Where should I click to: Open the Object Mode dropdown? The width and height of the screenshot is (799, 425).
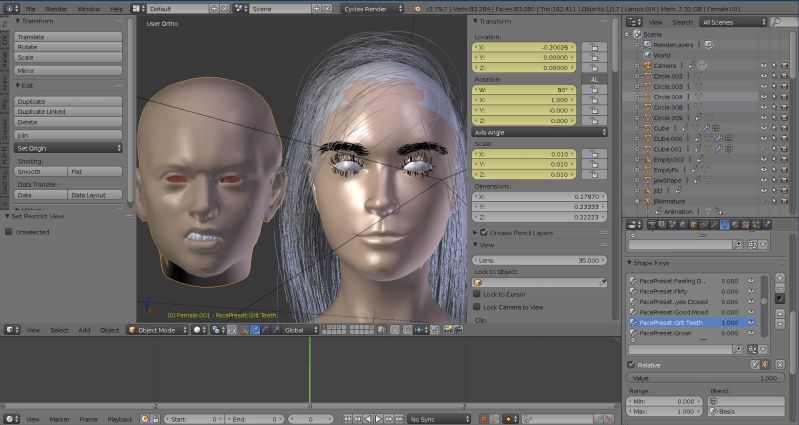click(157, 330)
